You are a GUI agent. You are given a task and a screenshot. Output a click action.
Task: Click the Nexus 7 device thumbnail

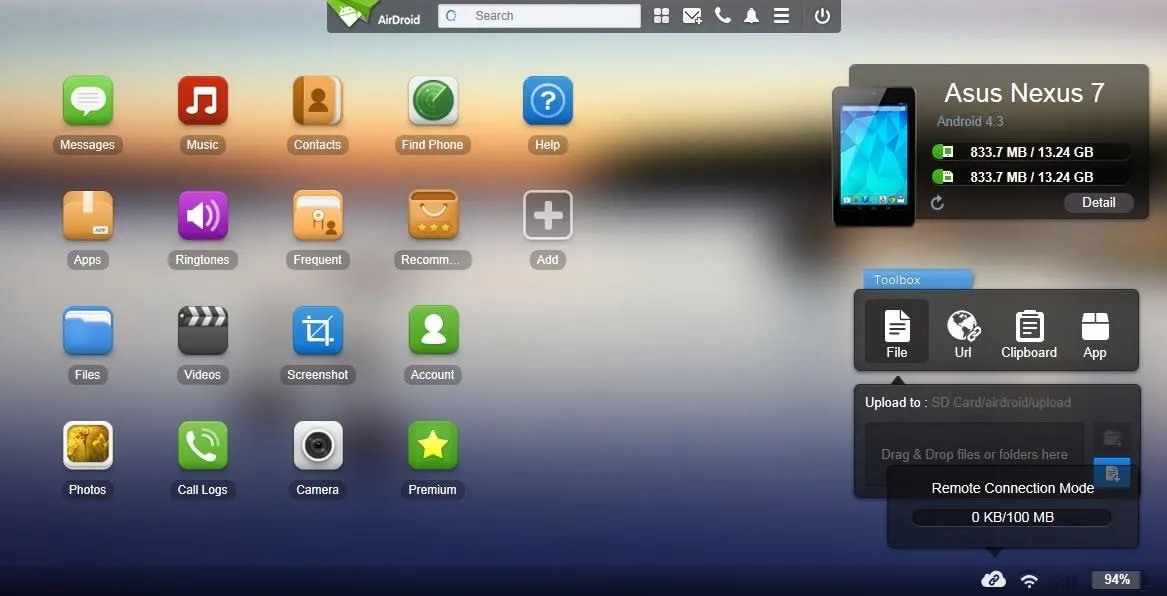click(874, 155)
